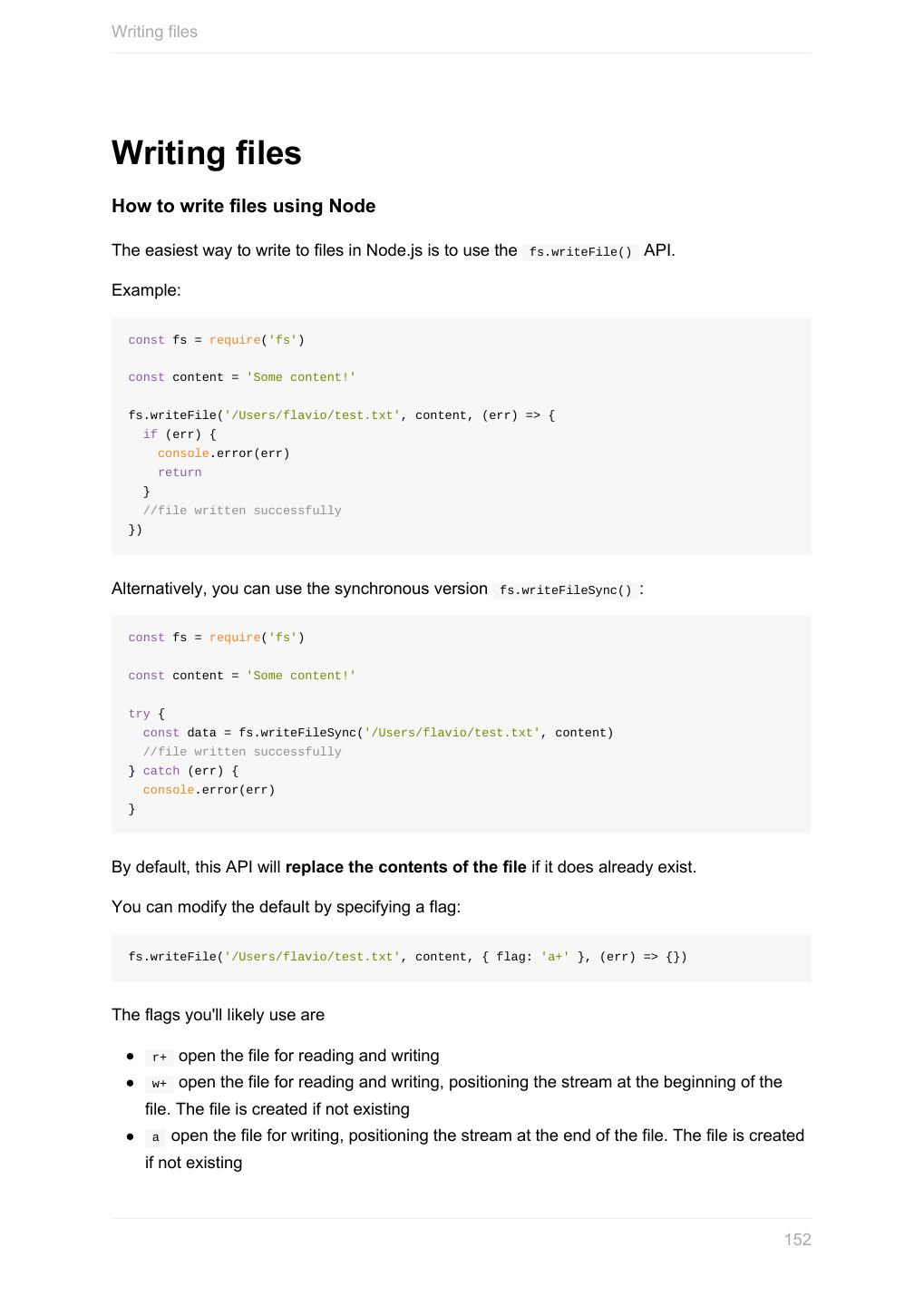Click the "w+" flag bullet label

pos(159,1084)
